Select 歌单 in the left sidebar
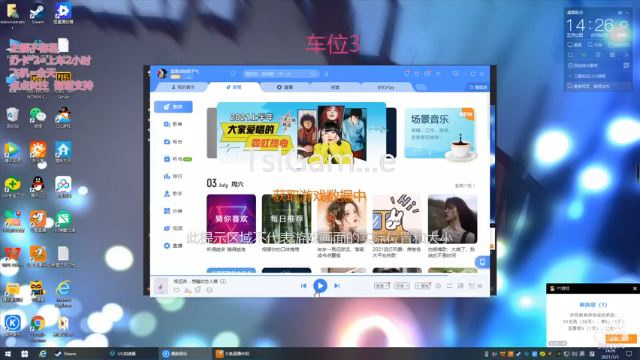Screen dimensions: 640x360 click(173, 124)
